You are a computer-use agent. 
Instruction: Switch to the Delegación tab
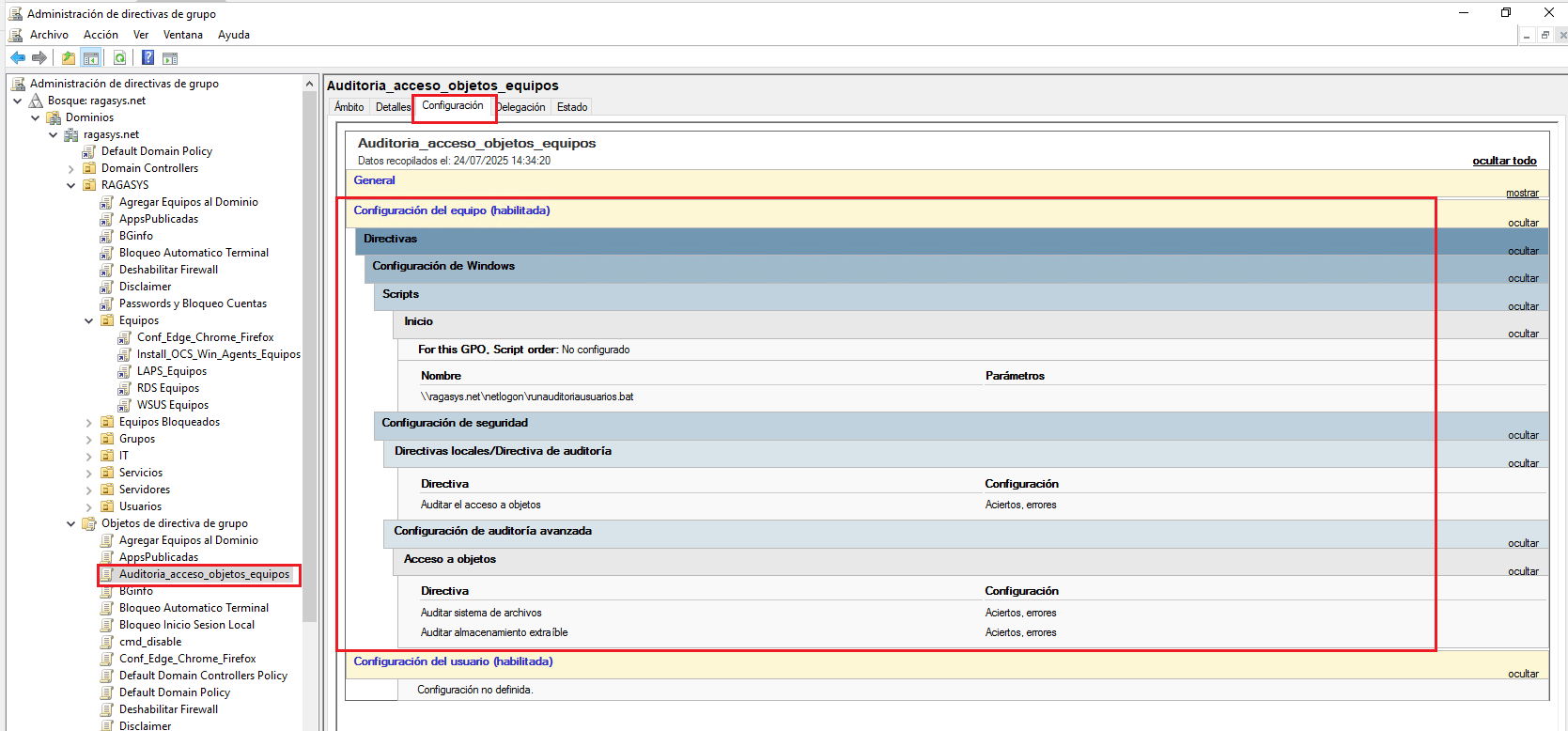click(x=520, y=107)
